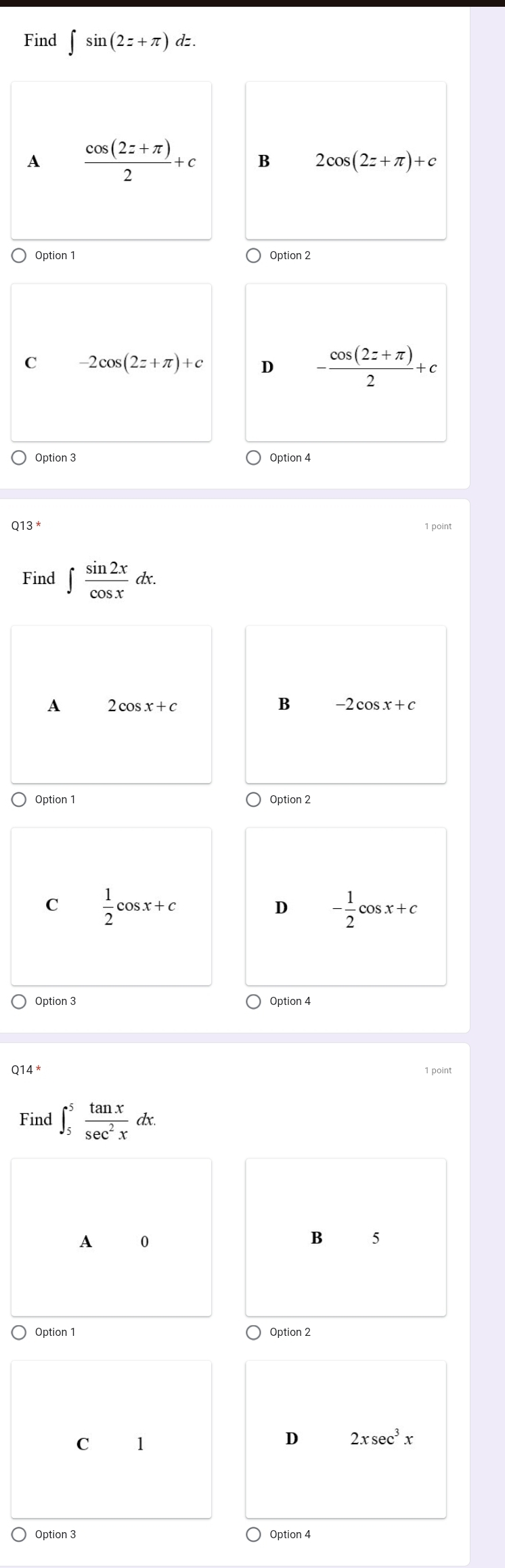This screenshot has height=1568, width=505.
Task: Click Q14 answer card D: 2x sec³x
Action: point(346,1439)
